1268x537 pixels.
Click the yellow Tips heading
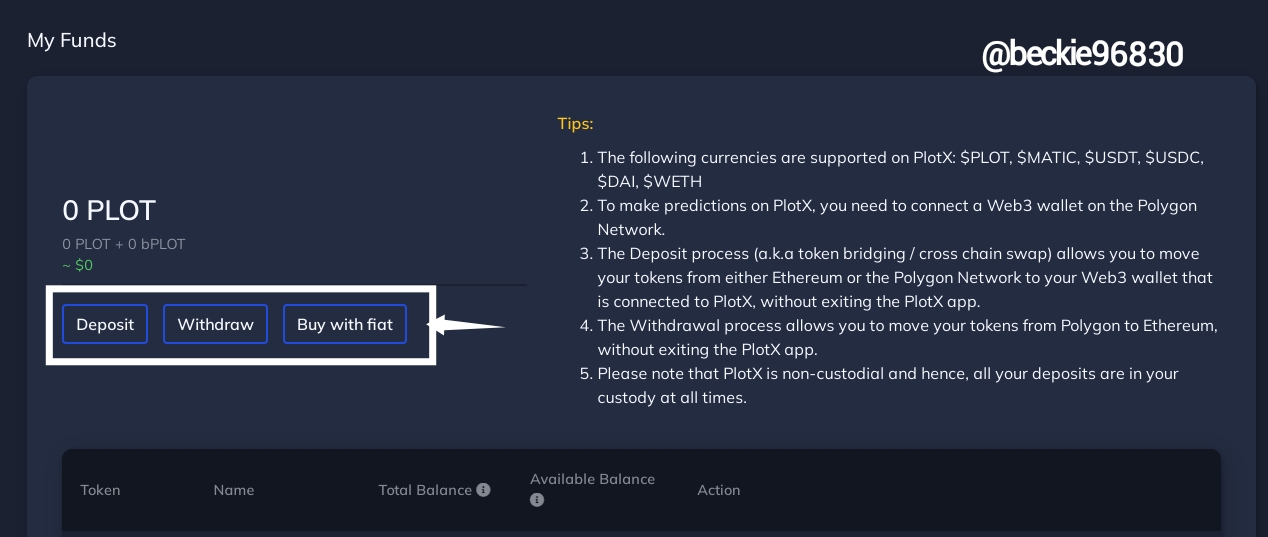(575, 124)
